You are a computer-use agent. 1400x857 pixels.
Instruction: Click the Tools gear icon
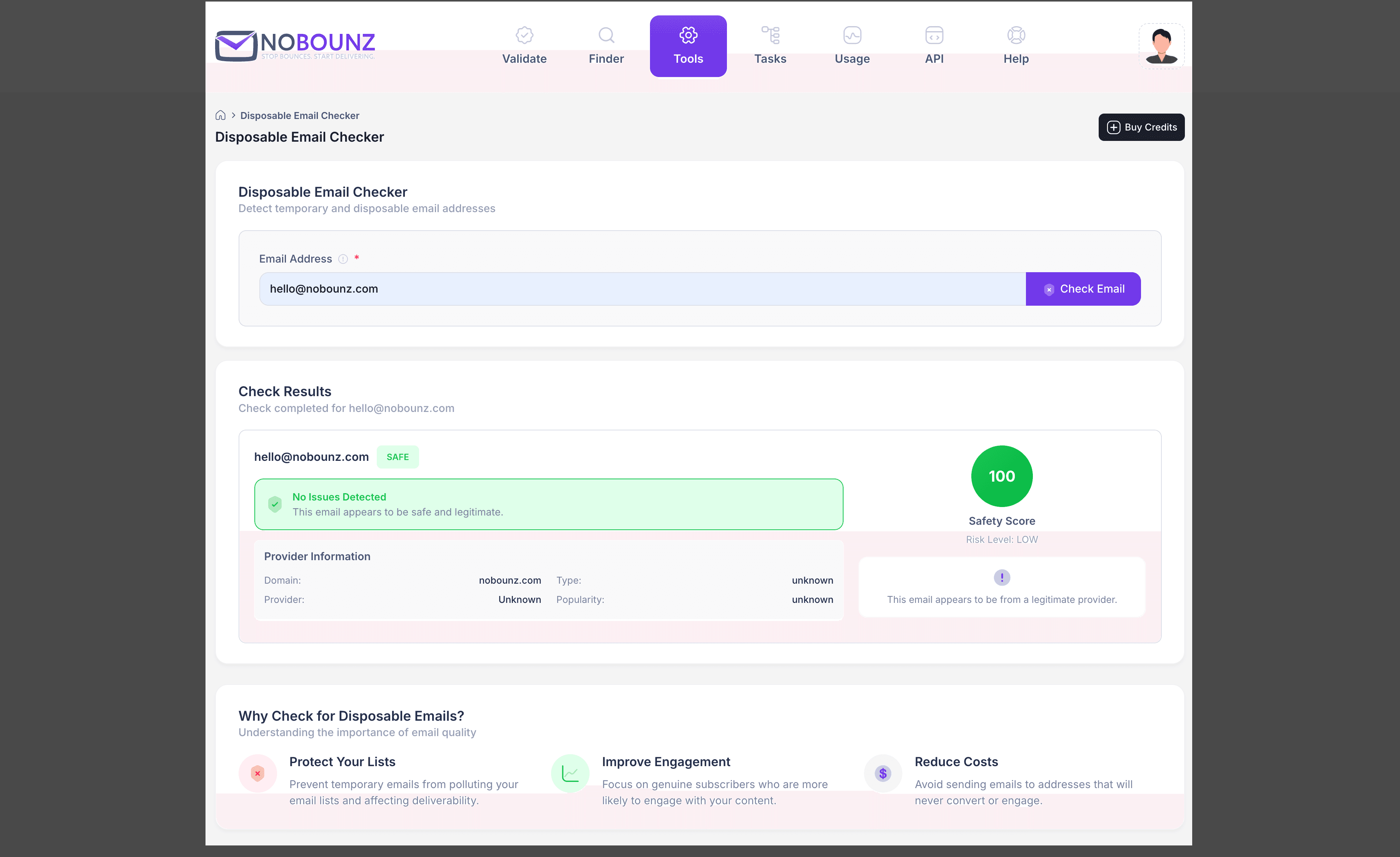[688, 34]
